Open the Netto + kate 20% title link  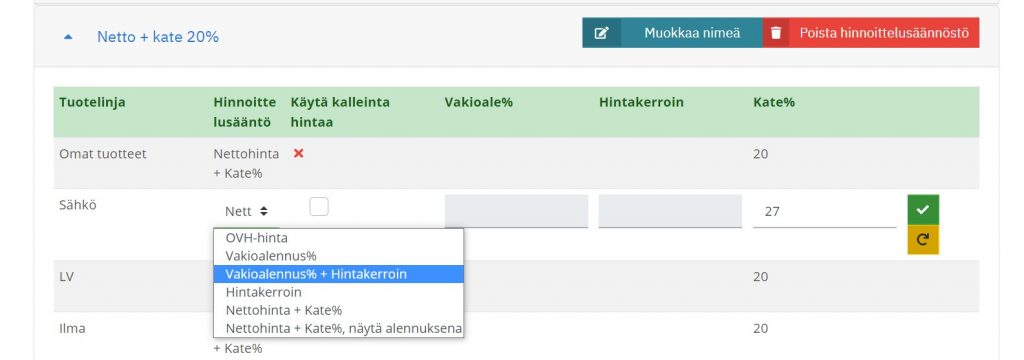[157, 37]
